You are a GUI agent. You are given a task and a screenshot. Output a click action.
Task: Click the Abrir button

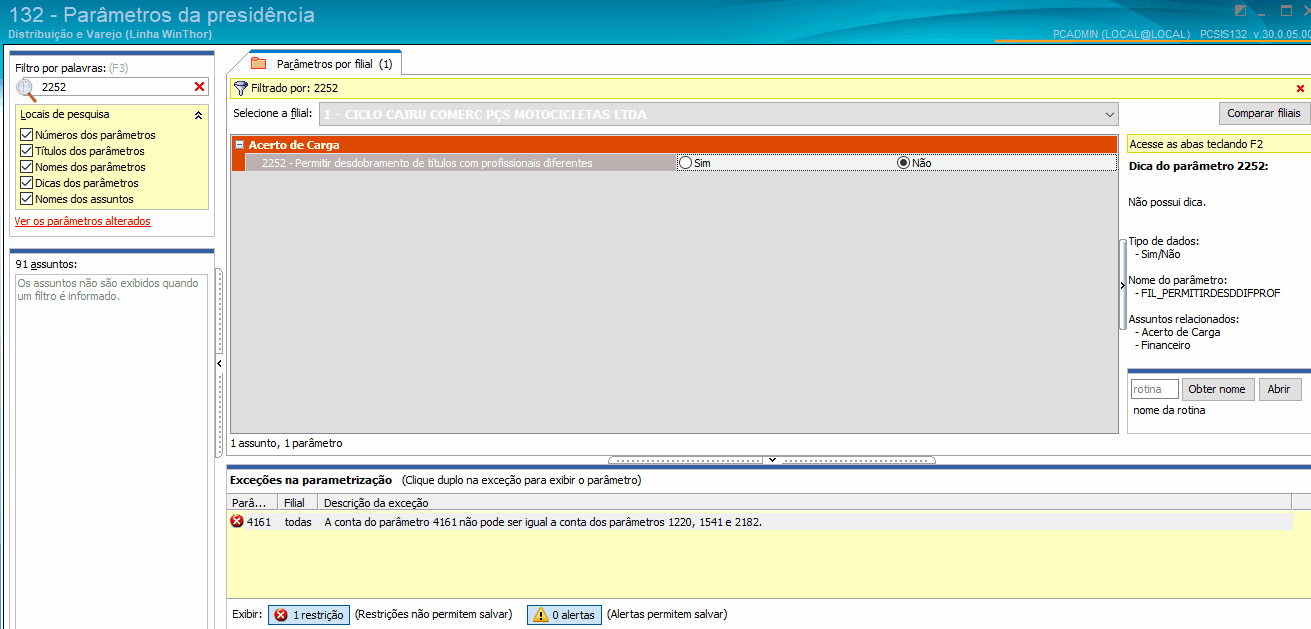click(1279, 389)
